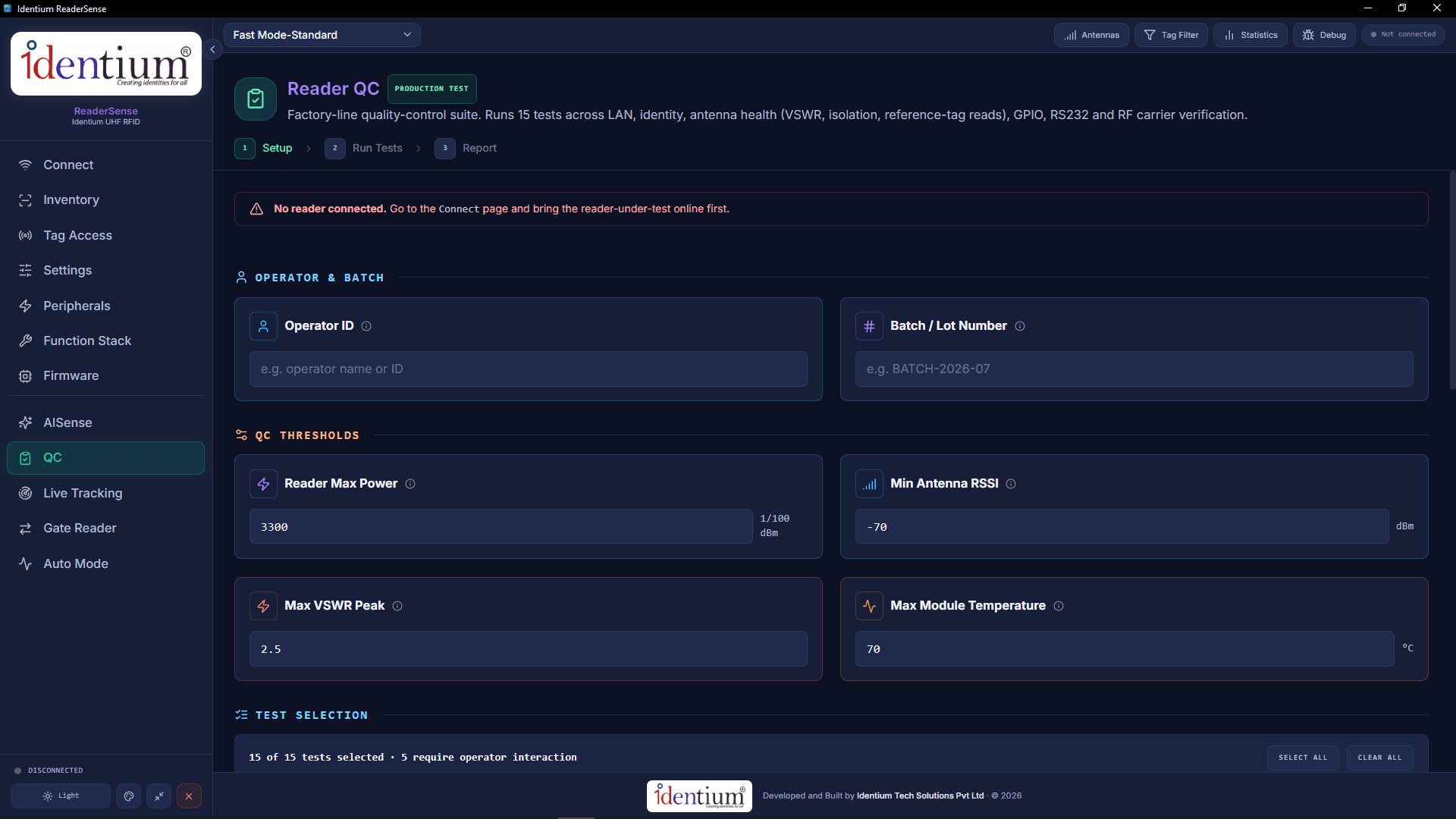Click the DISCONNECTED status indicator
This screenshot has height=819, width=1456.
49,770
